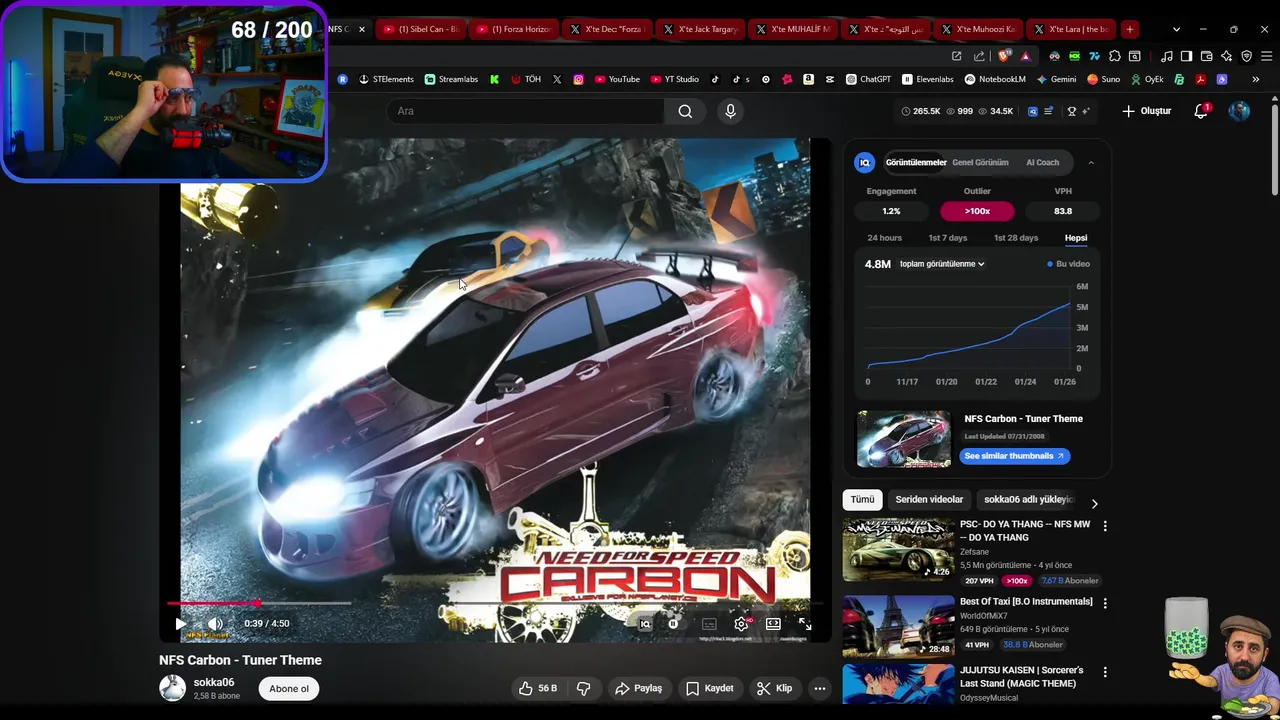Share video via Paylaş button
This screenshot has width=1280, height=720.
[638, 688]
